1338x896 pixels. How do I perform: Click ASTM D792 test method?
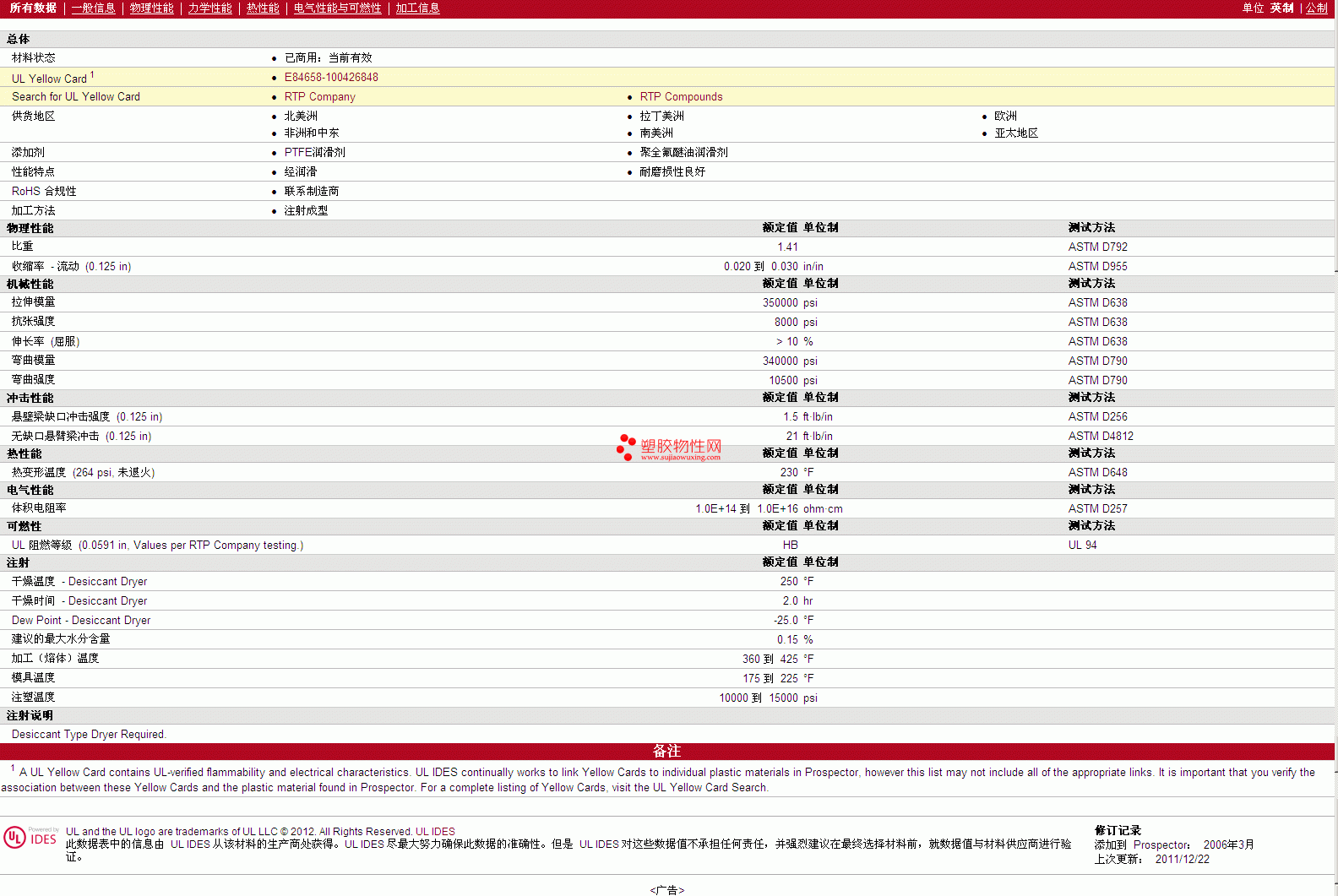(1097, 247)
